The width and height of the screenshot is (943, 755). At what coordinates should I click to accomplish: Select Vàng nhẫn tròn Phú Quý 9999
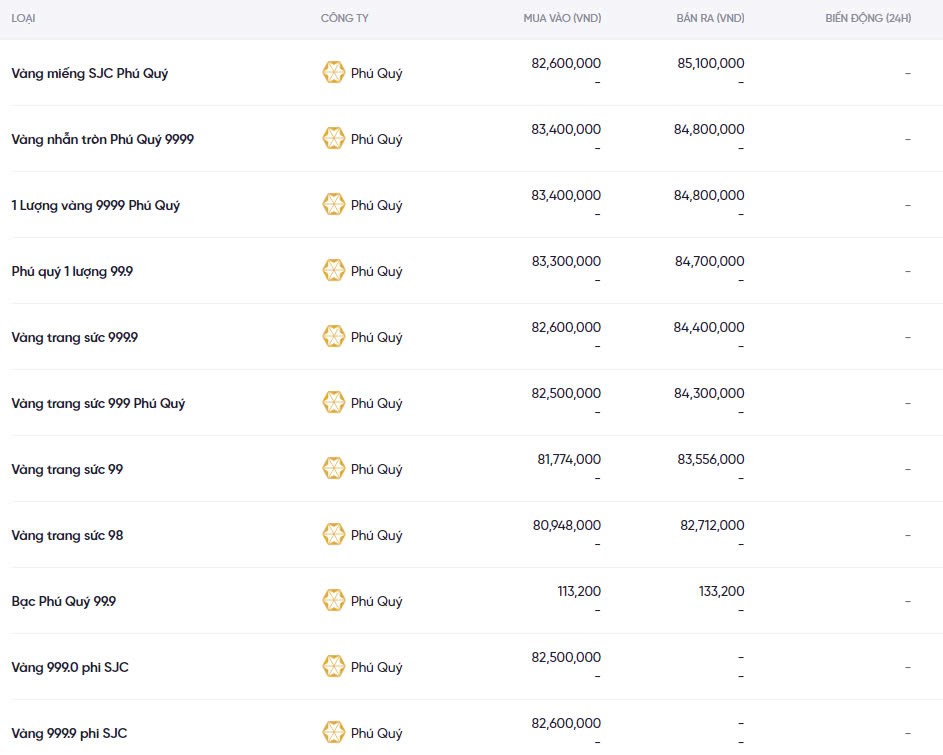102,139
